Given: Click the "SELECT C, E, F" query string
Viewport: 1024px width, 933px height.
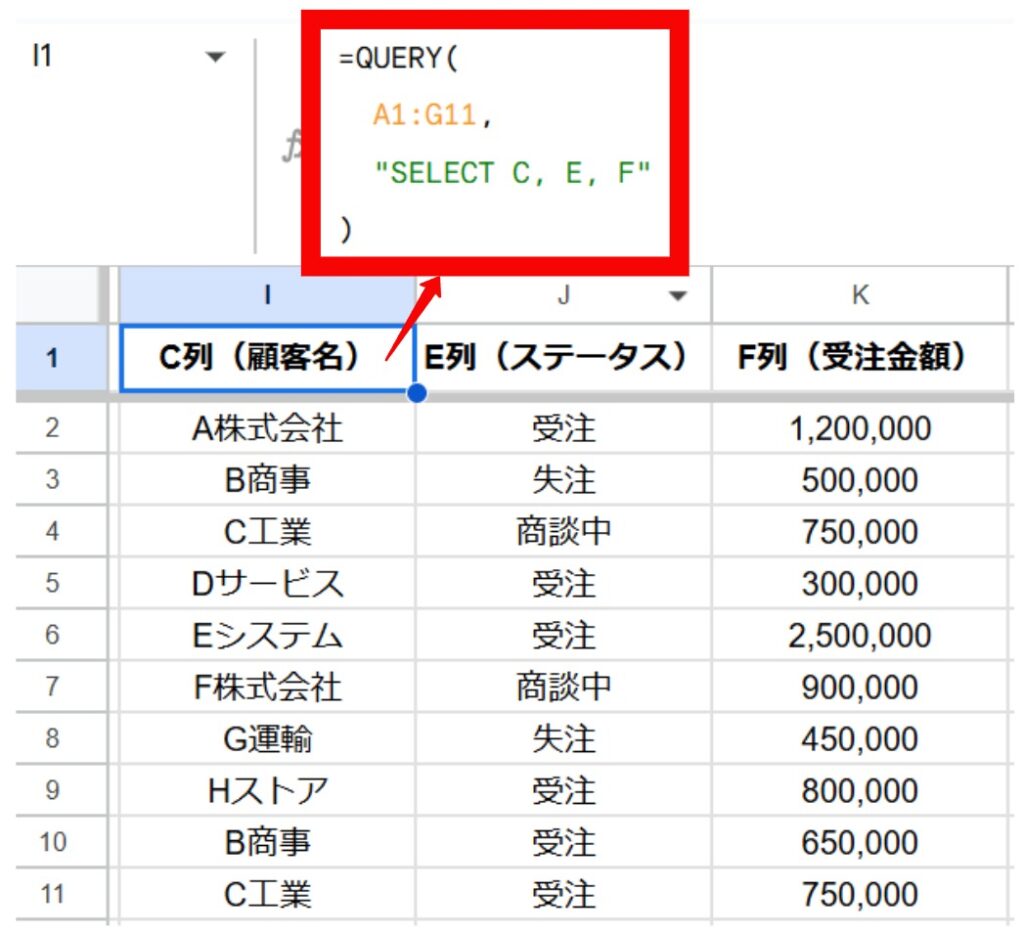Looking at the screenshot, I should (x=513, y=173).
